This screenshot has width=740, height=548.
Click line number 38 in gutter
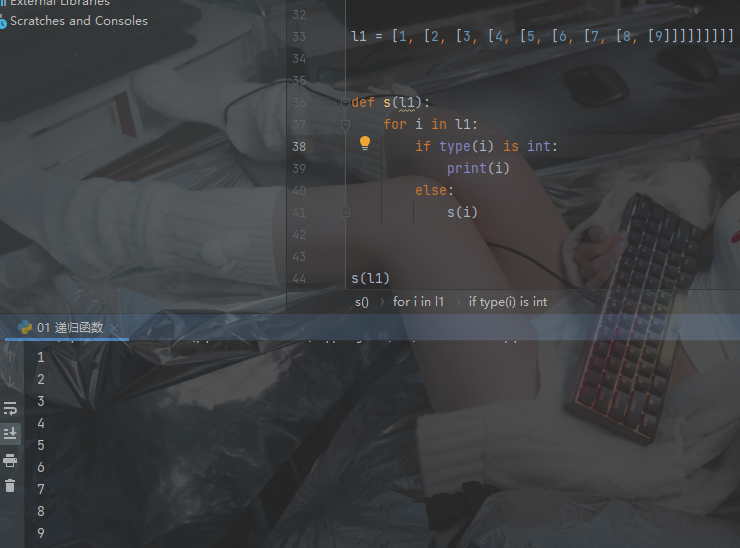299,147
